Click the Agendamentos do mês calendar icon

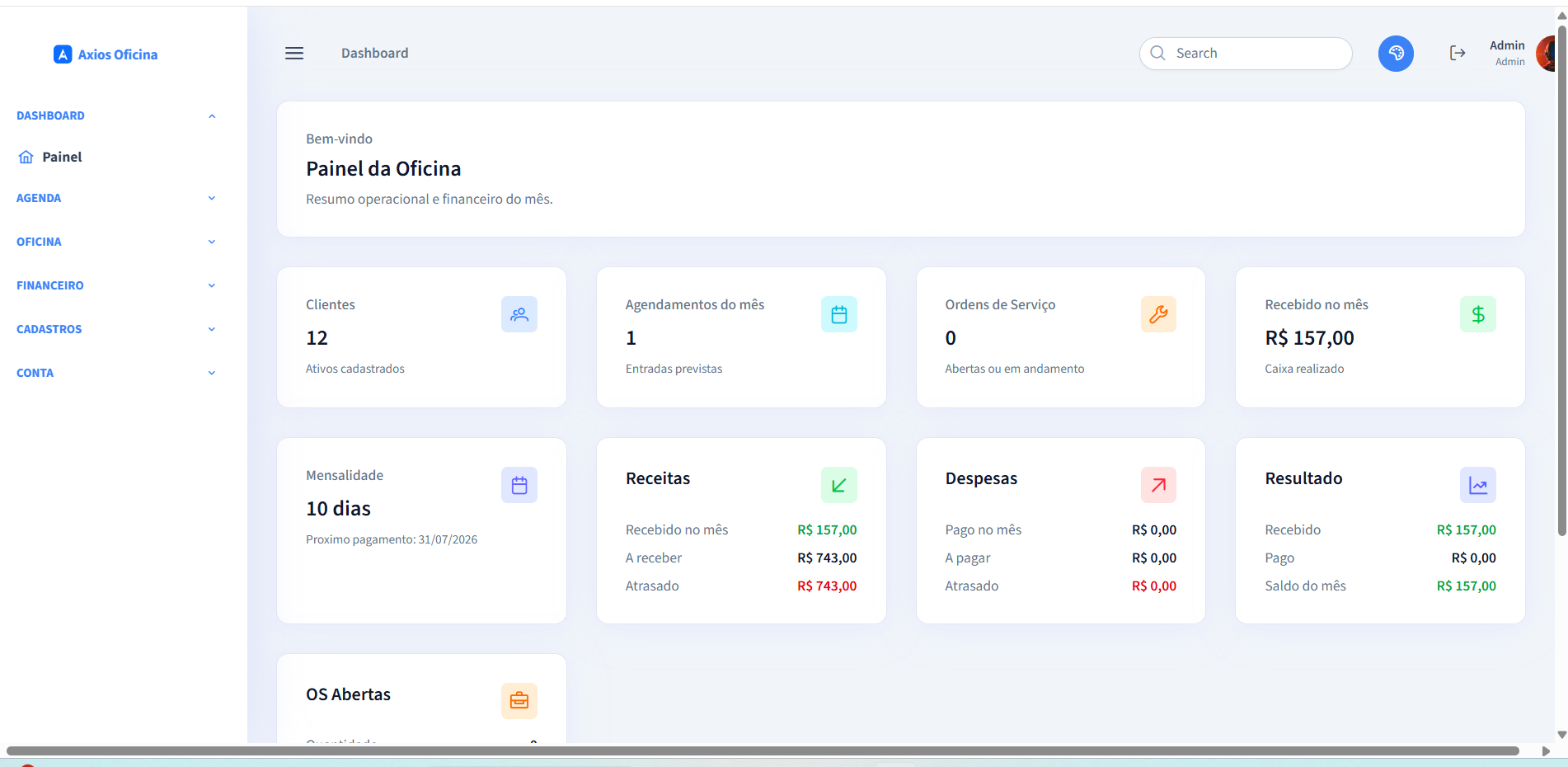(839, 314)
